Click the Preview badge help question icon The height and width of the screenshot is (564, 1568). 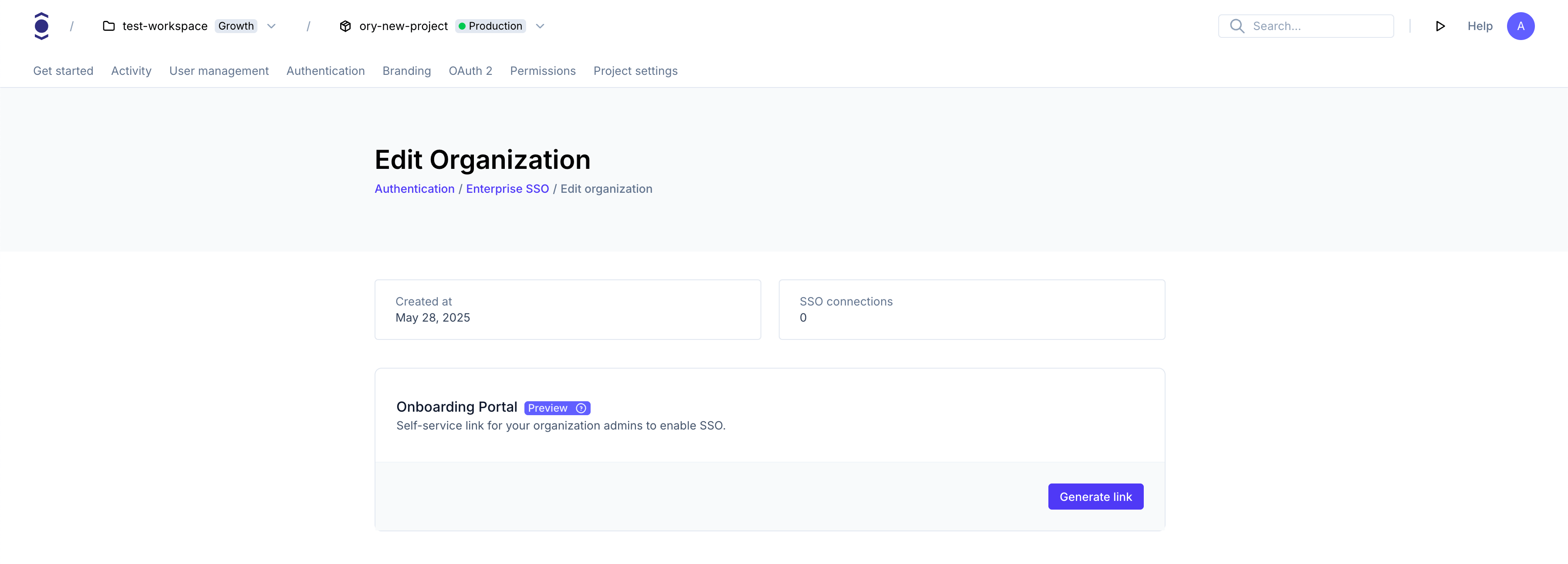581,408
